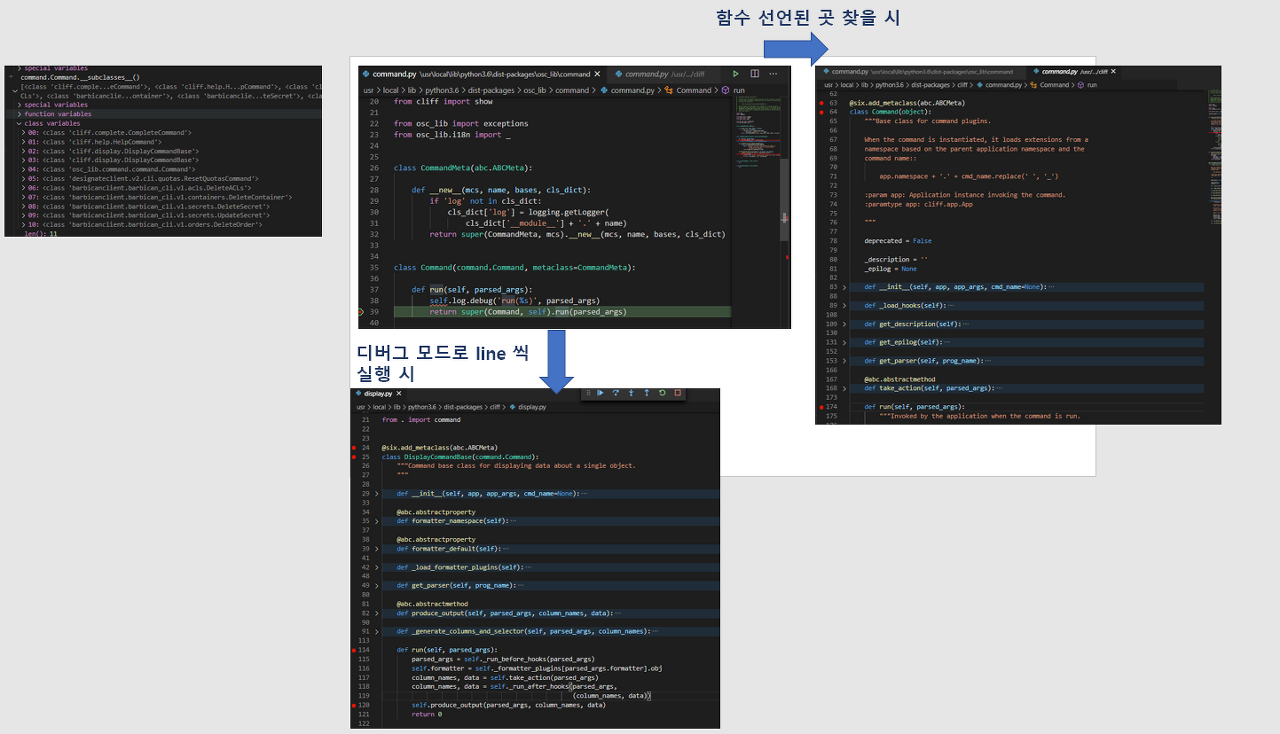1280x734 pixels.
Task: Click dist-packages breadcrumb in middle editor
Action: pyautogui.click(x=491, y=90)
